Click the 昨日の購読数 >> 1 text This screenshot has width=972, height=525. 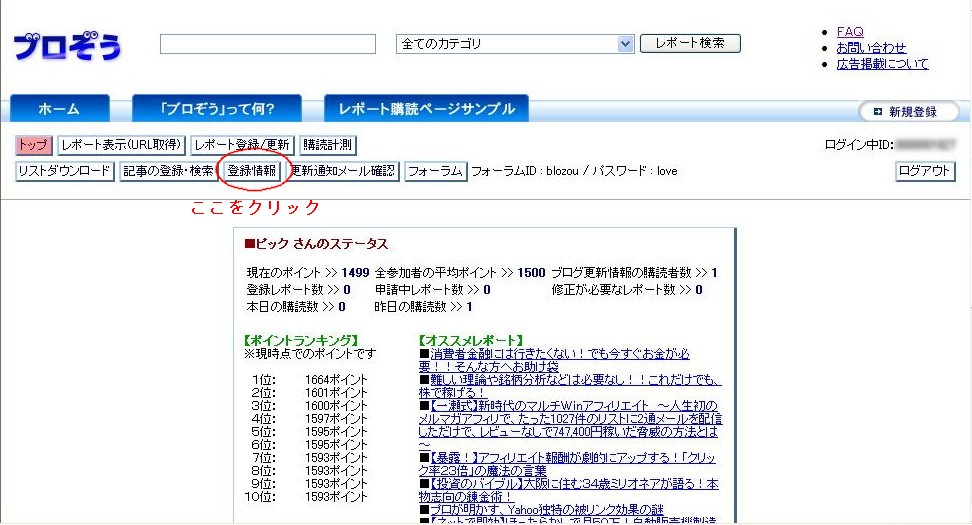423,307
